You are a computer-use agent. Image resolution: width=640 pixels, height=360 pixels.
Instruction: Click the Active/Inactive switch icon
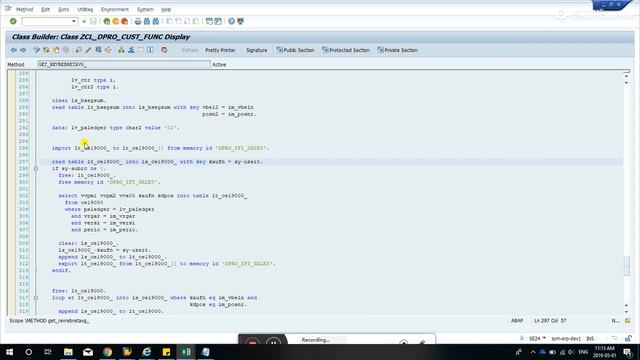tap(46, 50)
